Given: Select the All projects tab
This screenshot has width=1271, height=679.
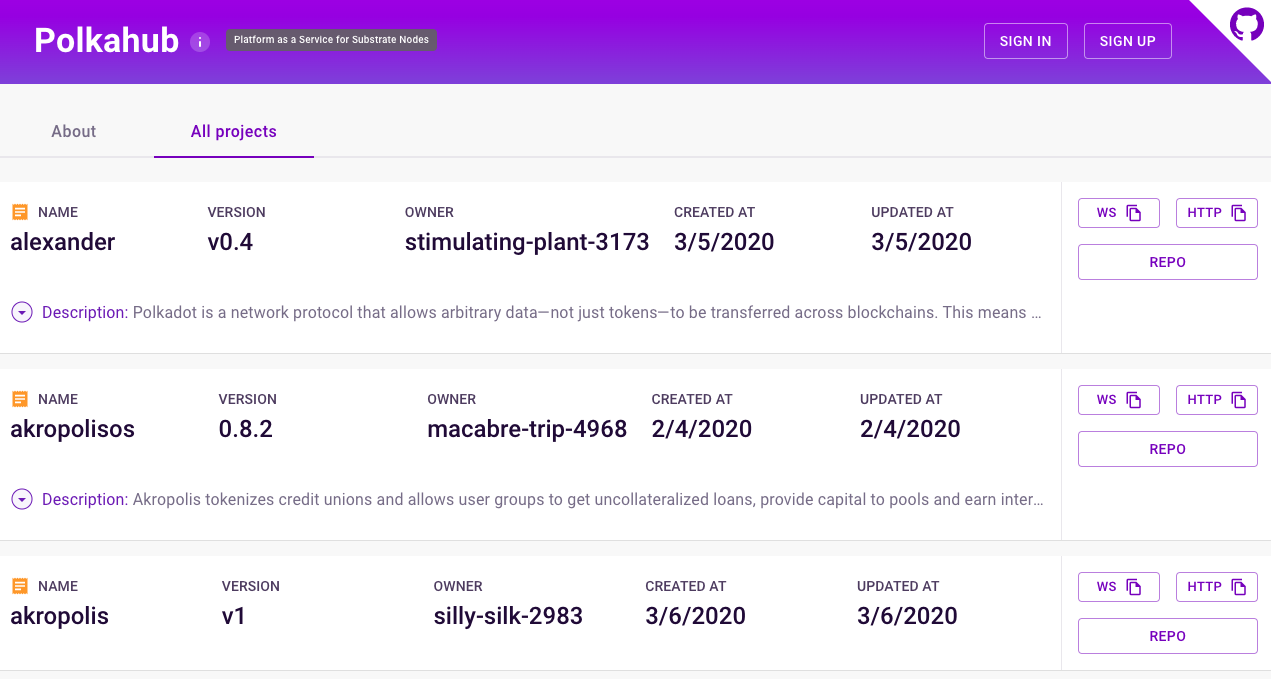Looking at the screenshot, I should (234, 132).
